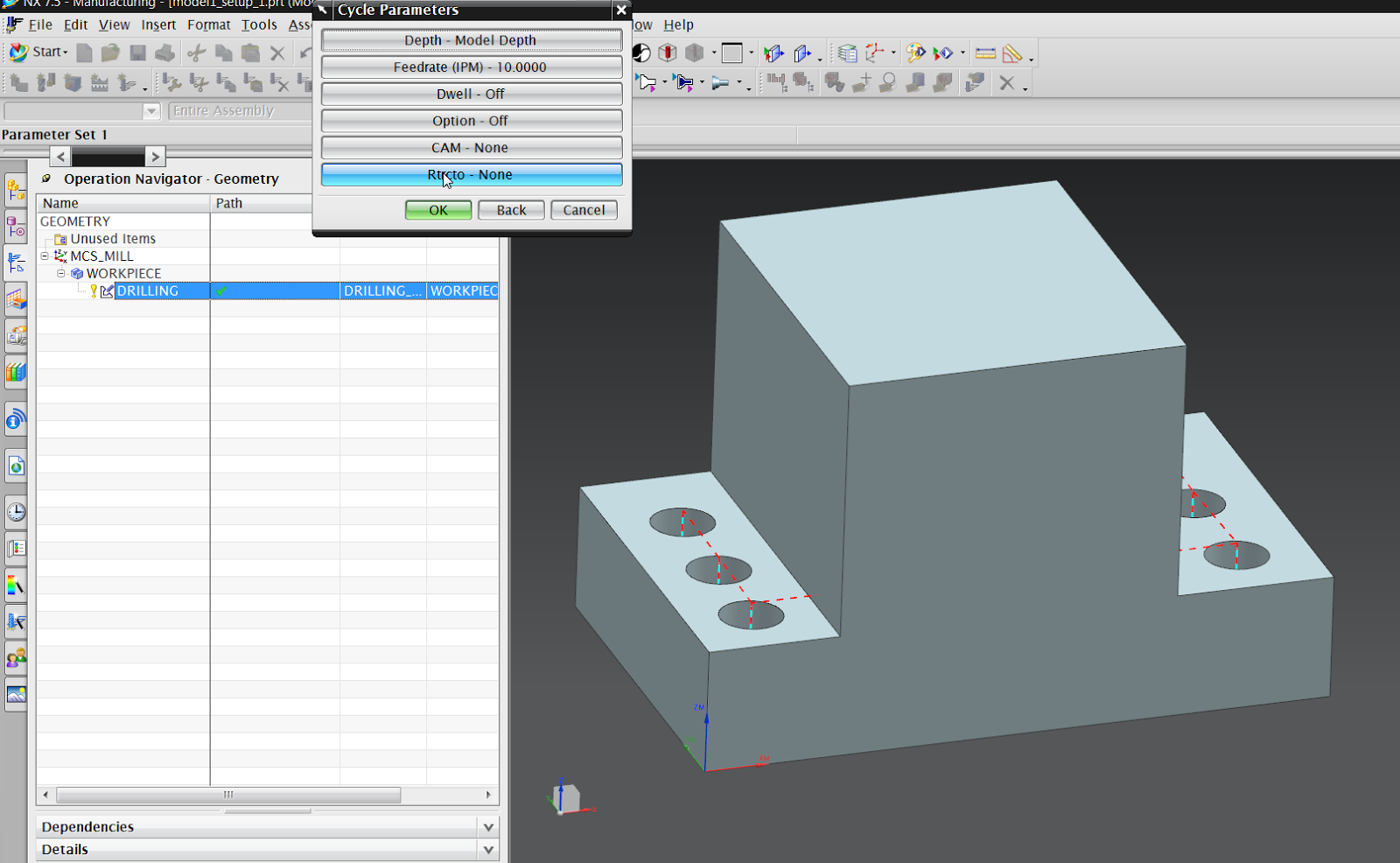The width and height of the screenshot is (1400, 863).
Task: Click Depth - Model Depth button
Action: (x=472, y=40)
